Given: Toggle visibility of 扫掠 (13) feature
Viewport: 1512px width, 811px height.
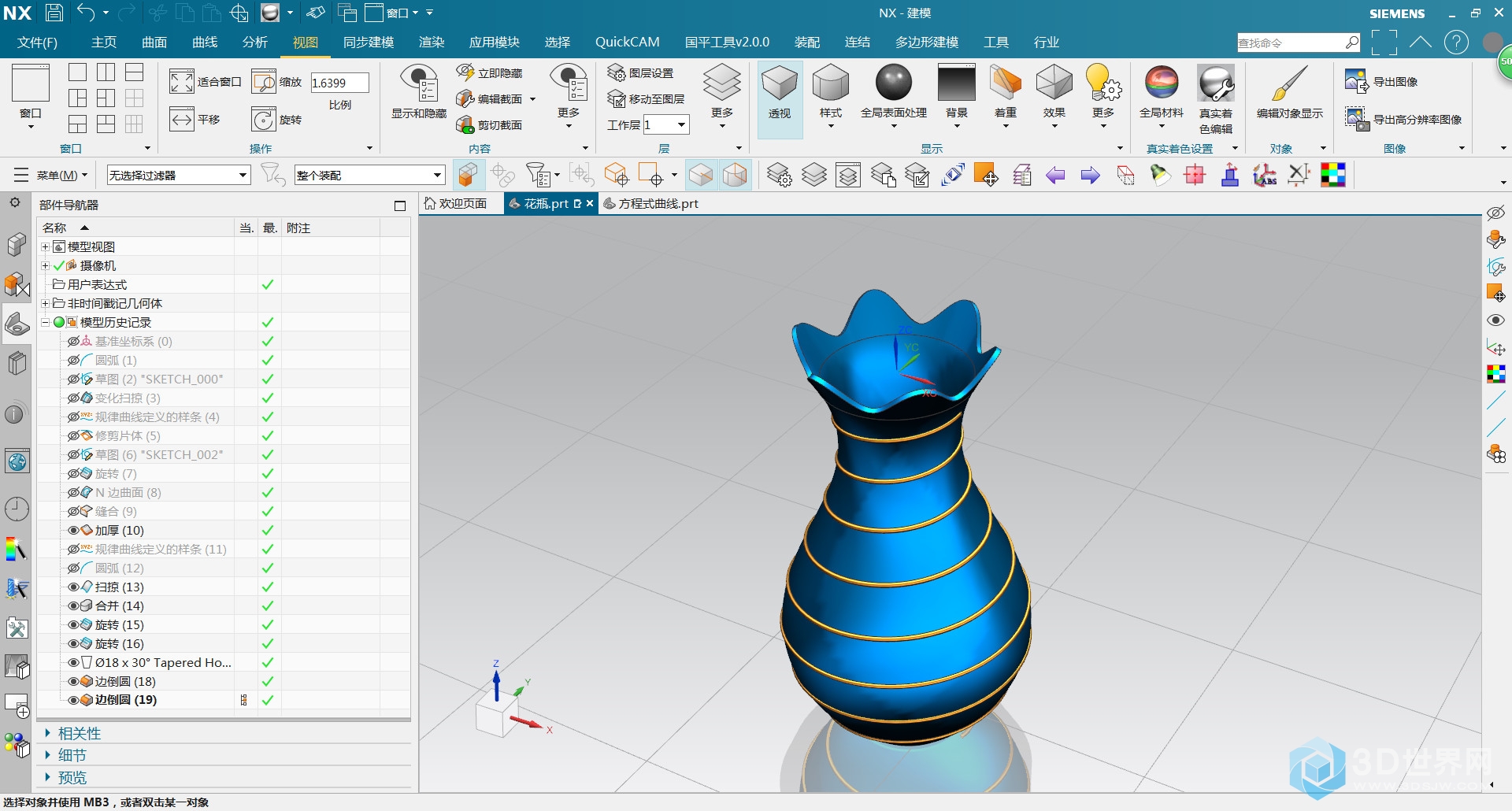Looking at the screenshot, I should (x=74, y=587).
